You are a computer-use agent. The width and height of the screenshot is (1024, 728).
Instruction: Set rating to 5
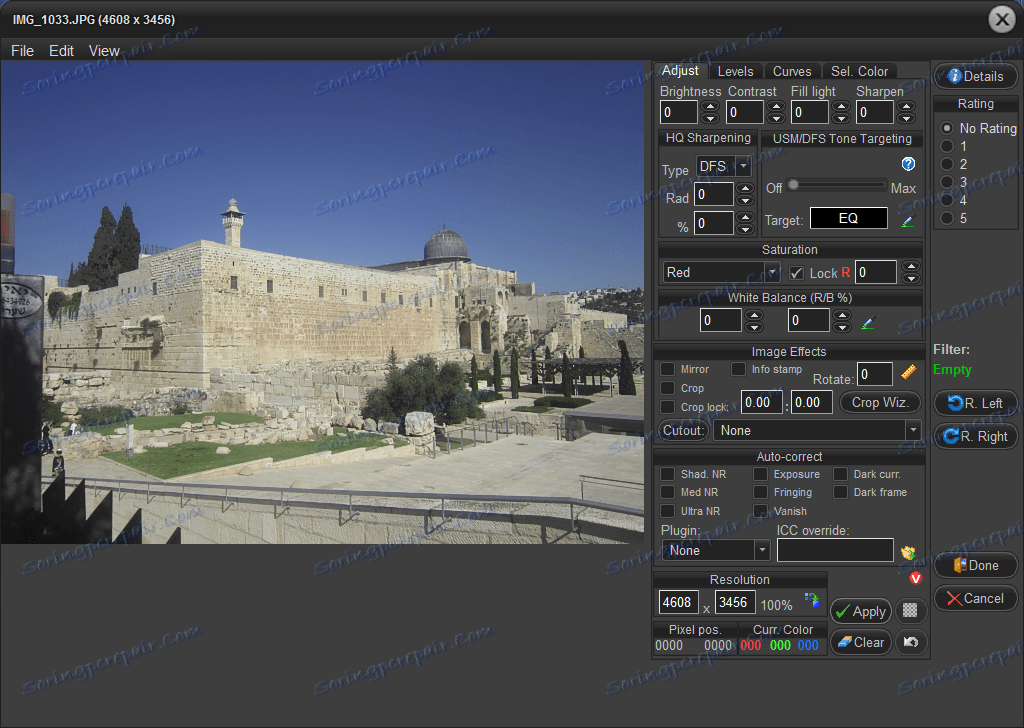947,218
